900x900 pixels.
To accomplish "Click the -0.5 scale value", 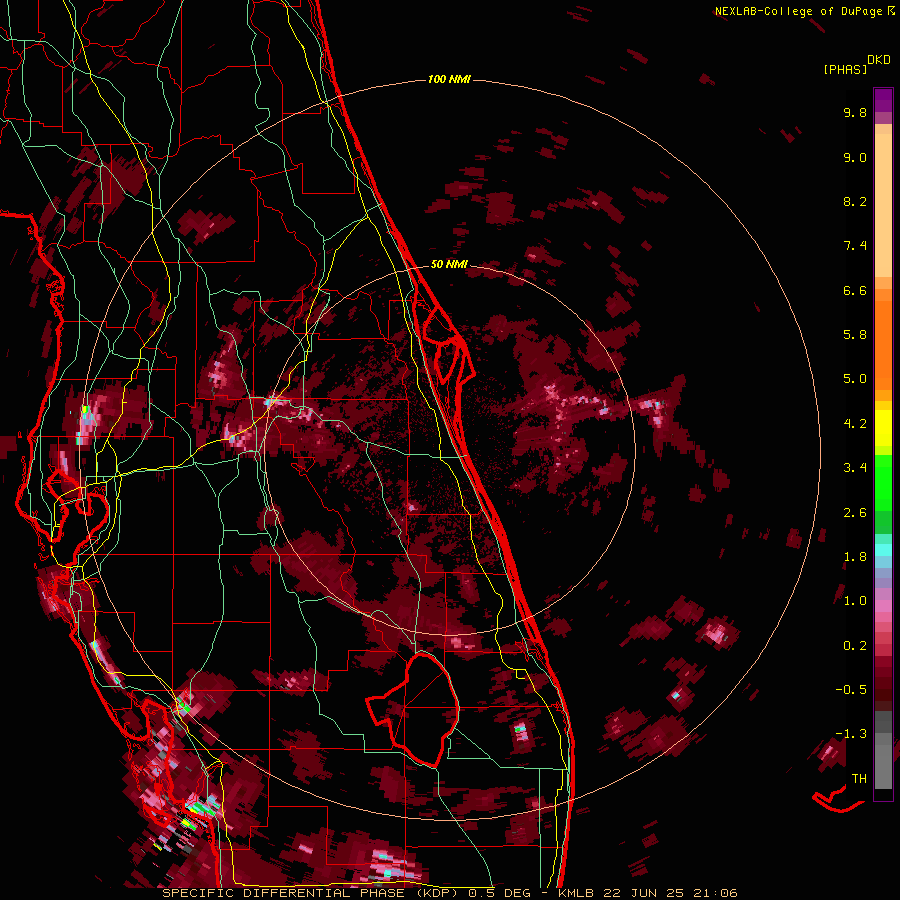I will pos(851,690).
